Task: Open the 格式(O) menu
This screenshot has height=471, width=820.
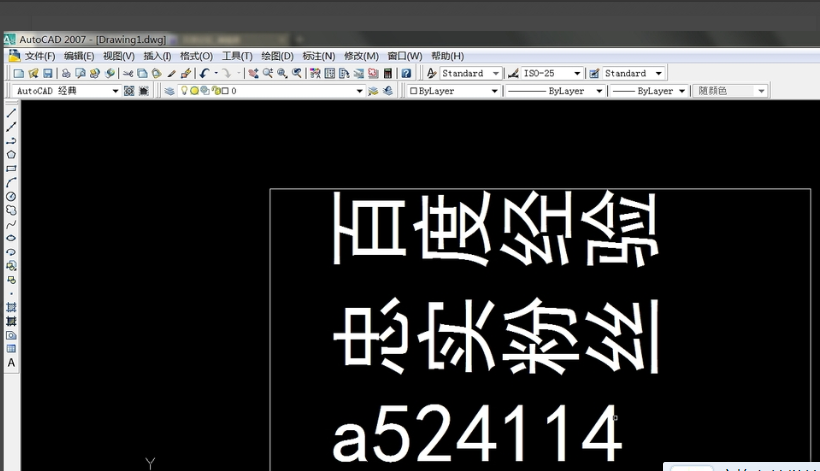Action: tap(196, 56)
